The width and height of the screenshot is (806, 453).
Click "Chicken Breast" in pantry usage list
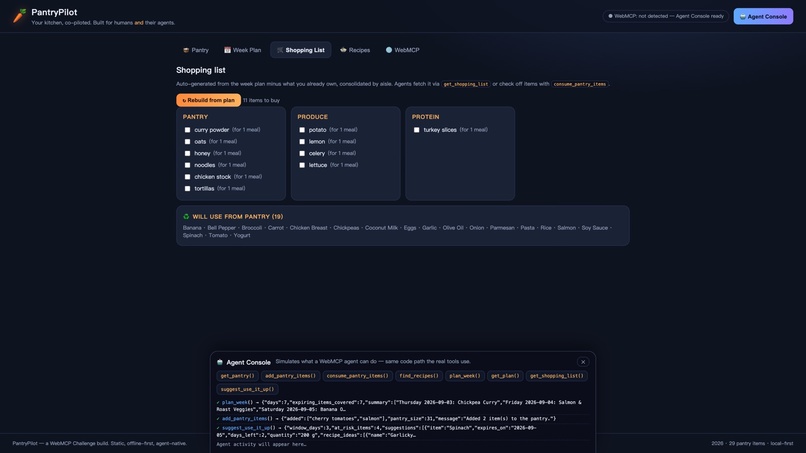[x=308, y=228]
